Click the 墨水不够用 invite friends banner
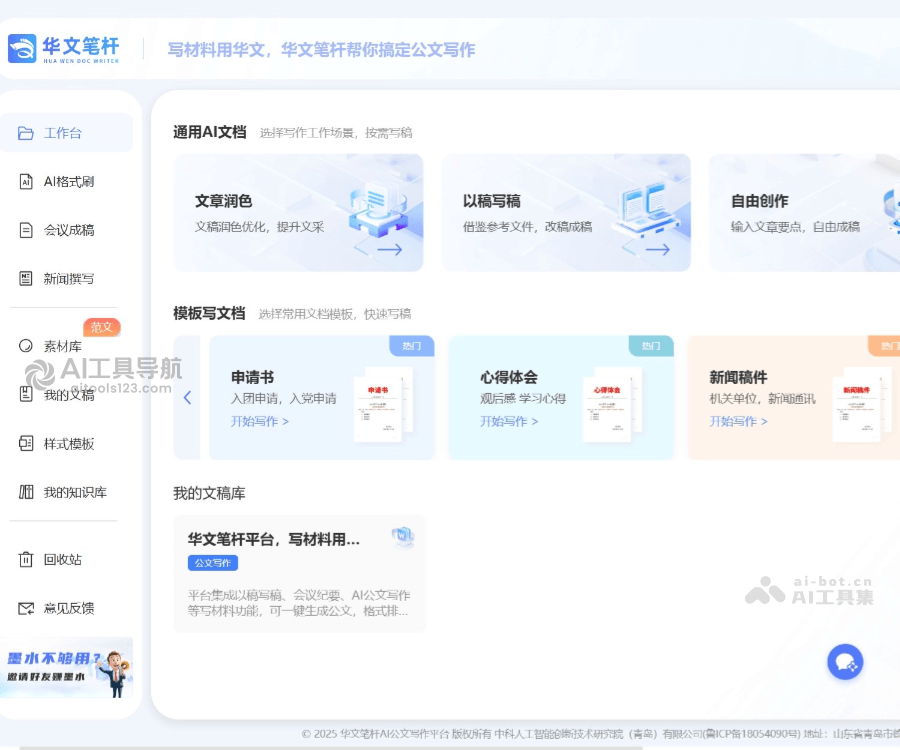This screenshot has height=750, width=900. click(67, 668)
